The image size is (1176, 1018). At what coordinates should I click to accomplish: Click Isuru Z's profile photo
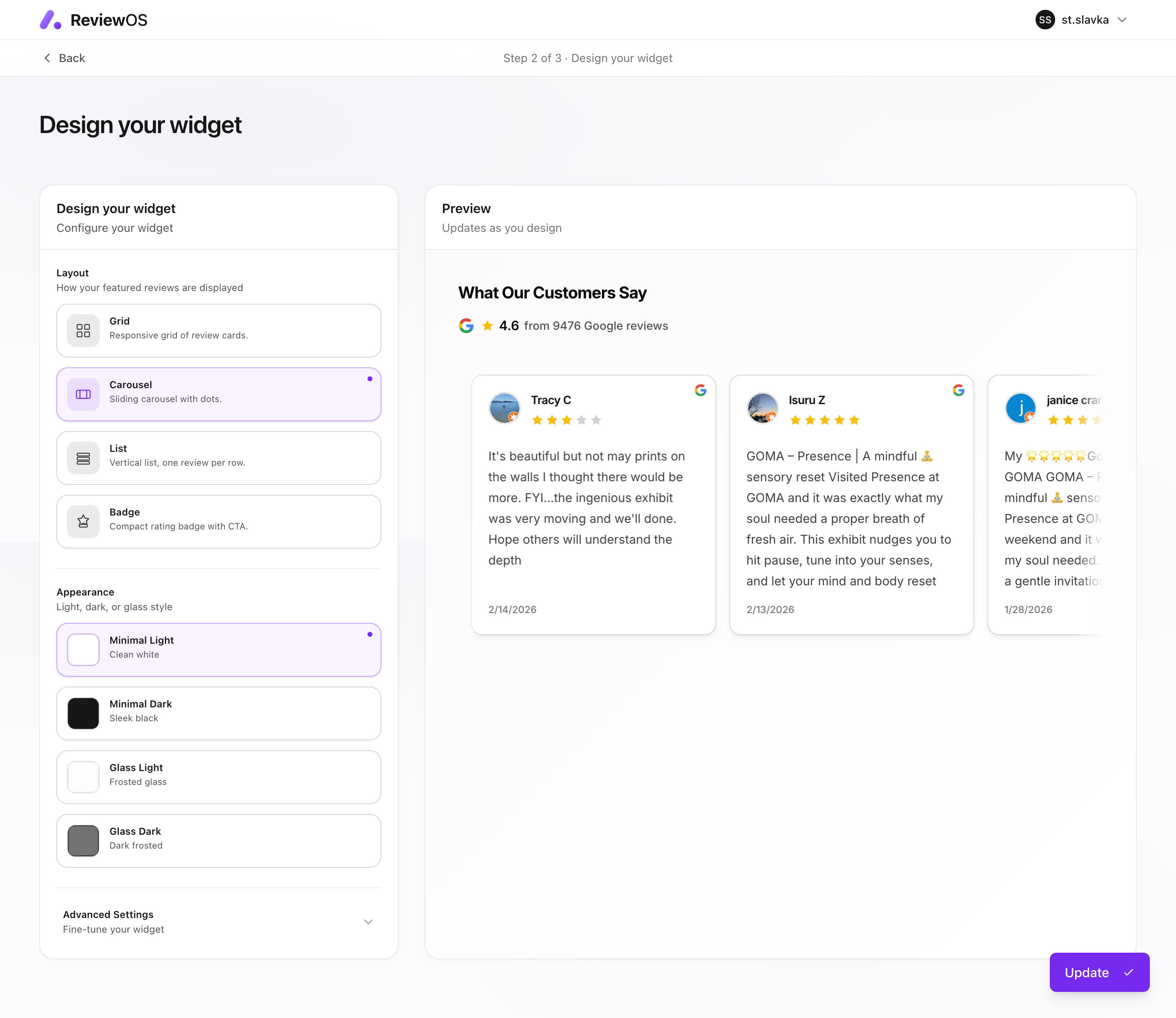pos(762,408)
